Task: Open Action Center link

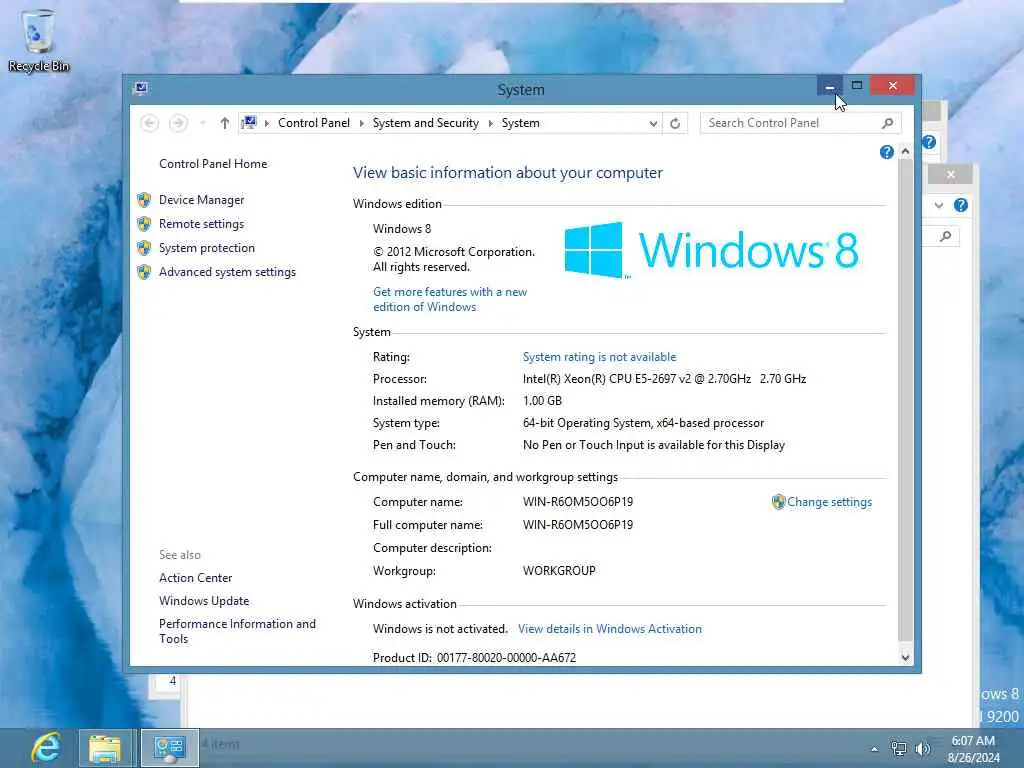Action: (x=195, y=578)
